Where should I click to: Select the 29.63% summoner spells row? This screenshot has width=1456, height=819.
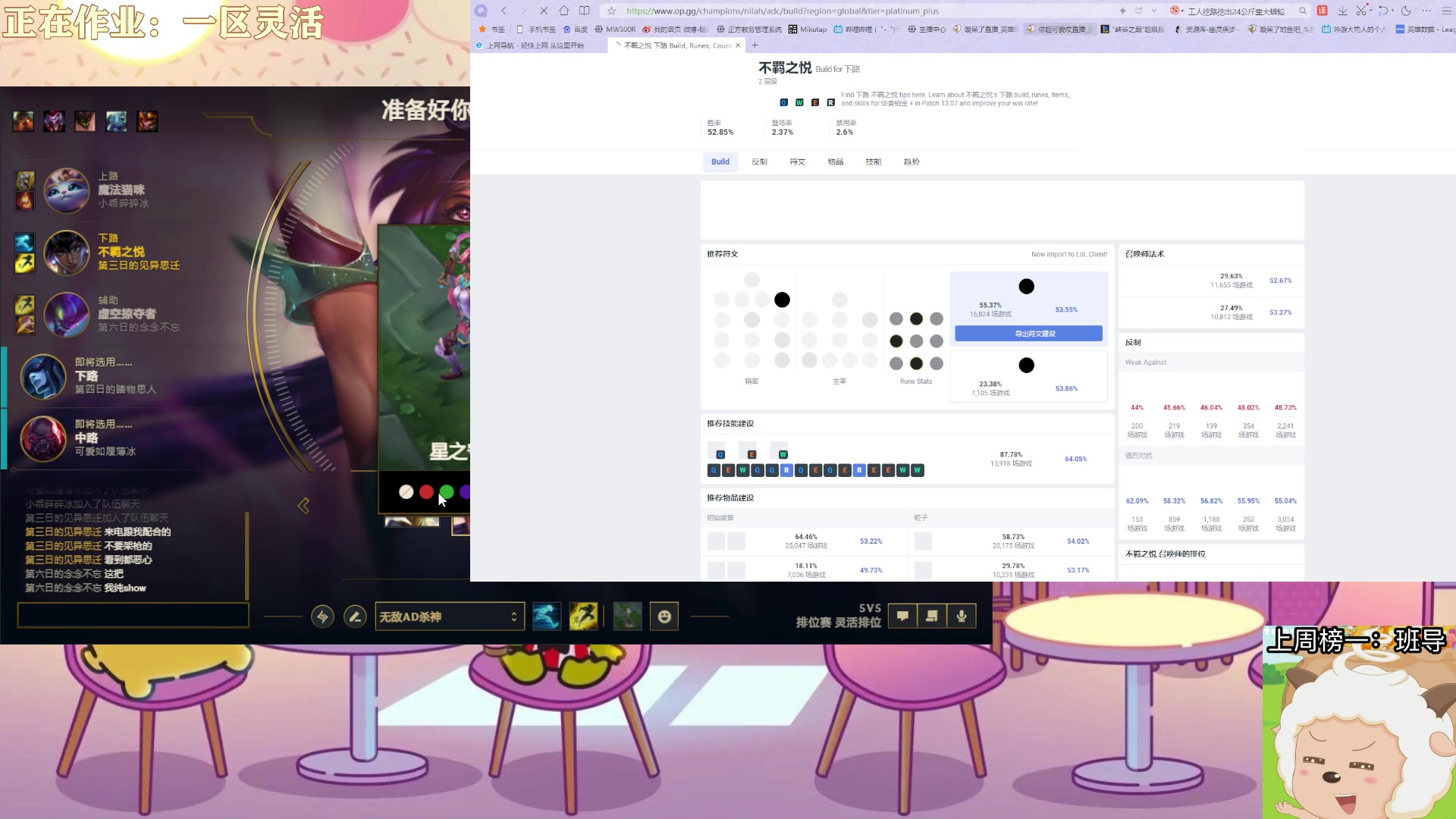click(1211, 281)
